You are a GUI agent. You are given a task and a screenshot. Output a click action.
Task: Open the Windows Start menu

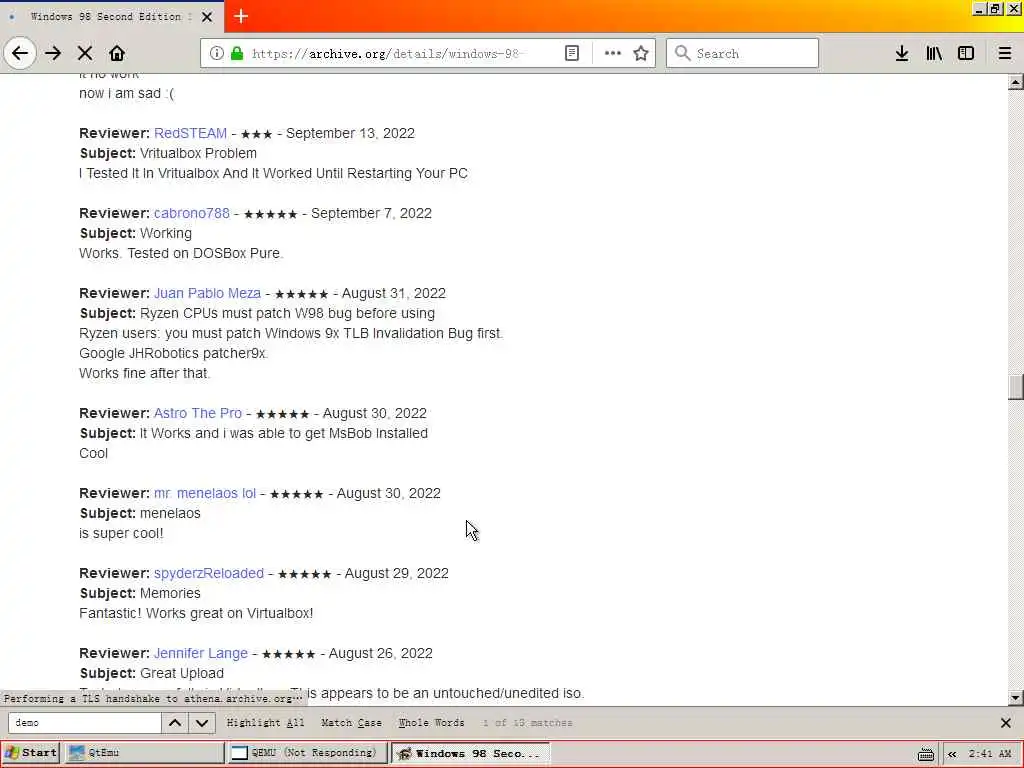31,753
